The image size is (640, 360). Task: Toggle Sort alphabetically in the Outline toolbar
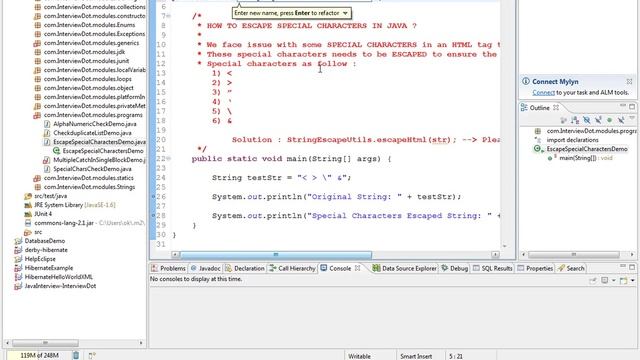coord(575,120)
